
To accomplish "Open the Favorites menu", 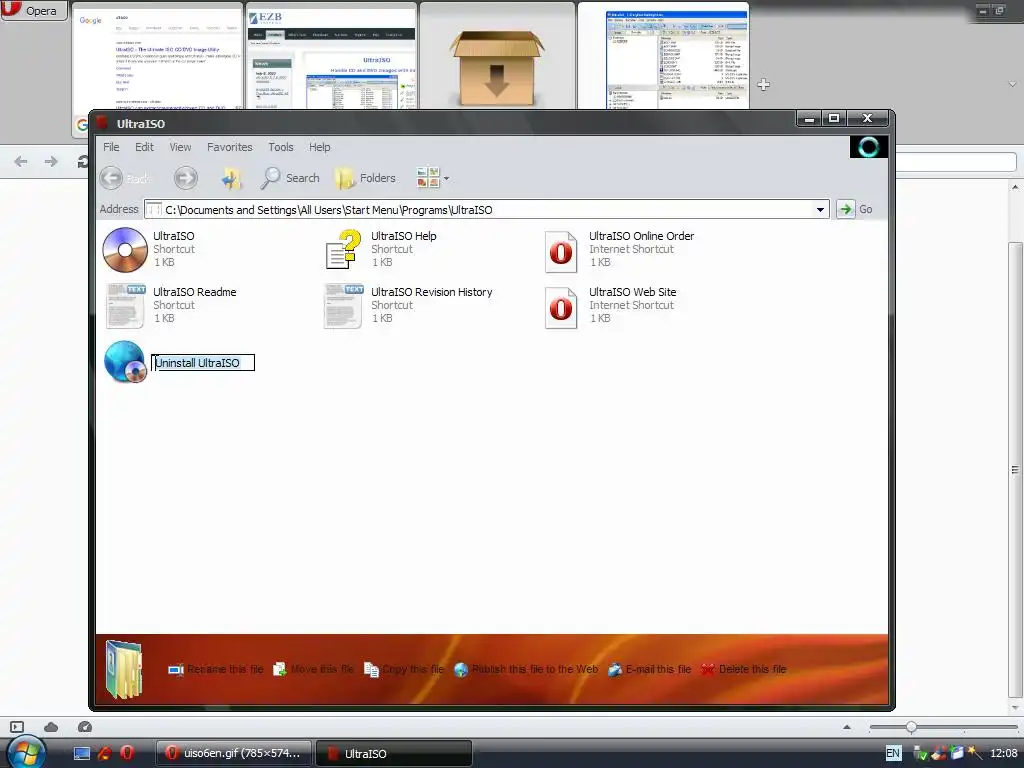I will 229,147.
